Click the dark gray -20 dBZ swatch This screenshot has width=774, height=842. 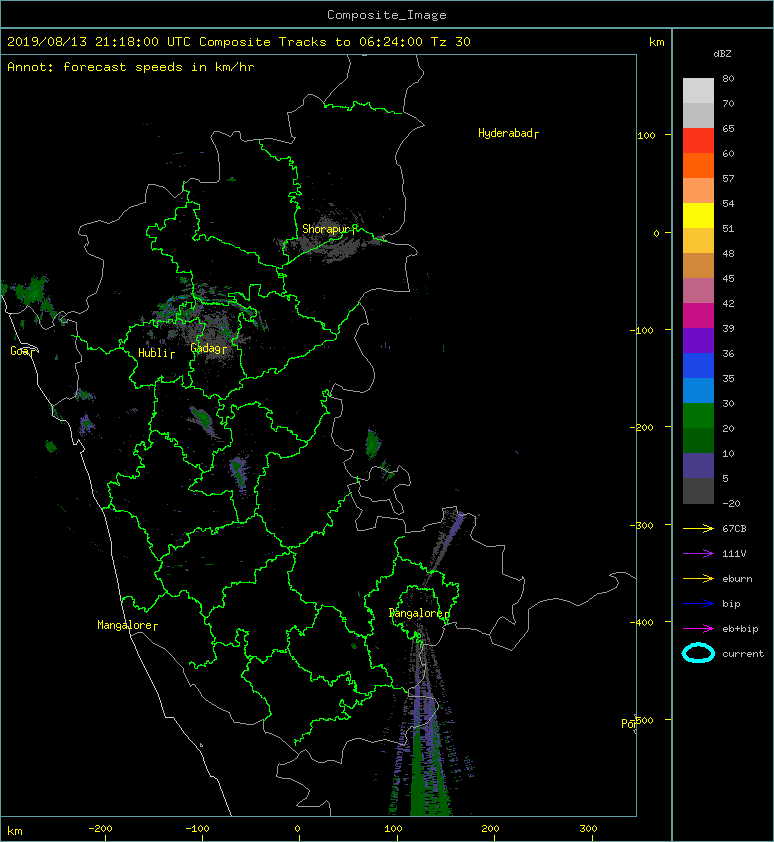pos(698,491)
